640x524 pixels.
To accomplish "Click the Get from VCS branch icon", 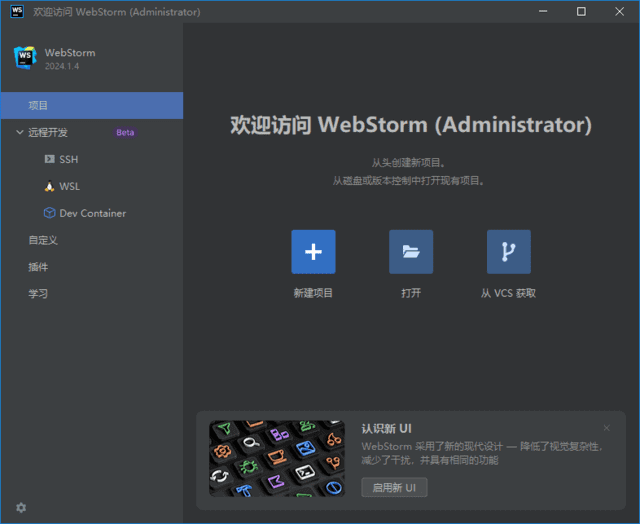I will click(508, 252).
